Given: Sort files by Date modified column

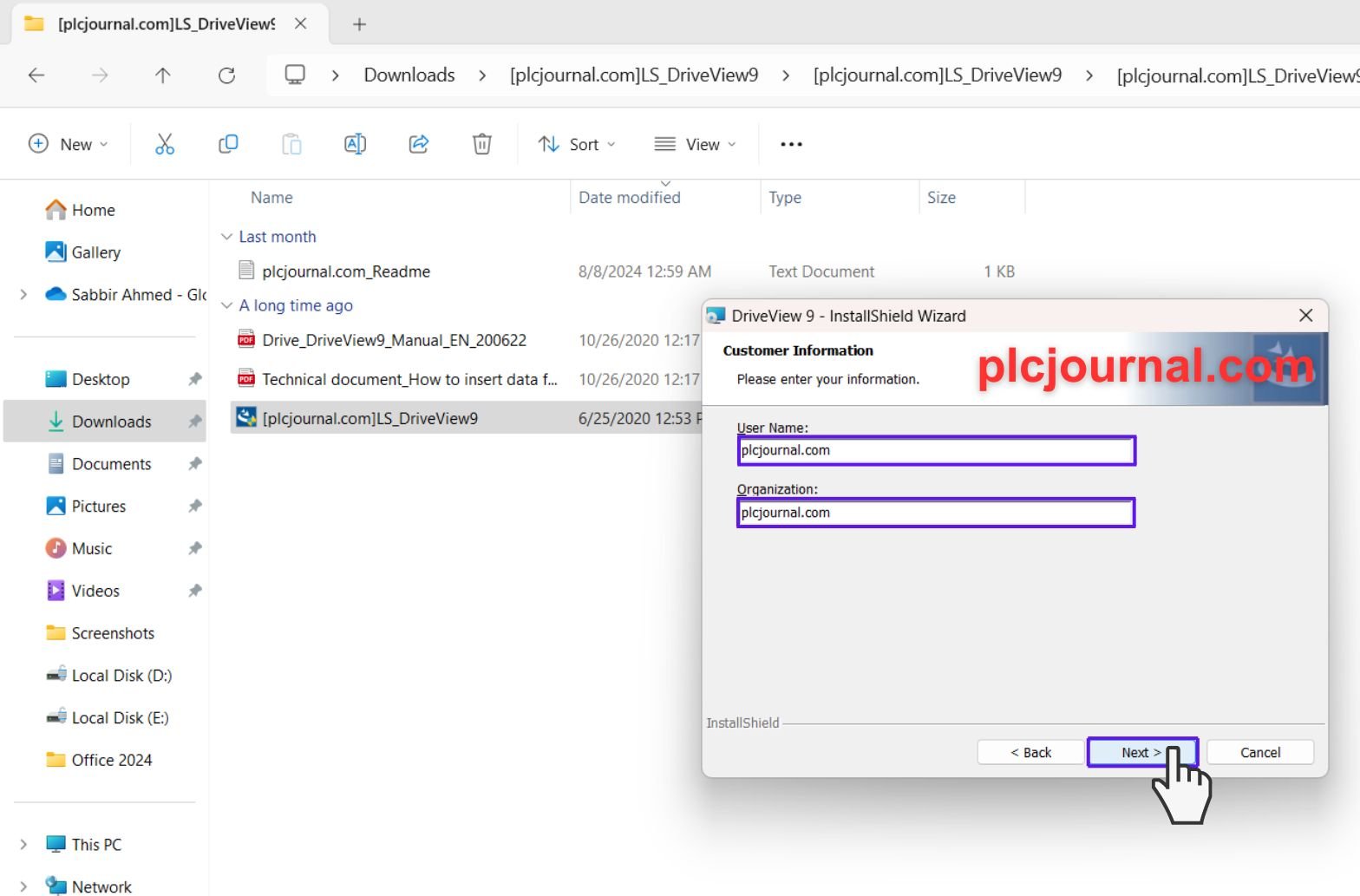Looking at the screenshot, I should pyautogui.click(x=630, y=198).
